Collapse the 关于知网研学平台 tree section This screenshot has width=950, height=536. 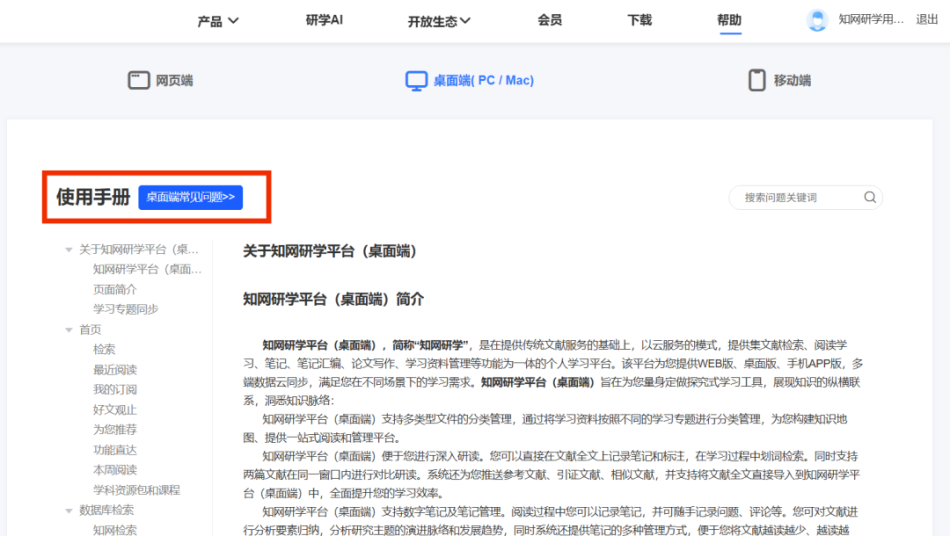[x=69, y=249]
